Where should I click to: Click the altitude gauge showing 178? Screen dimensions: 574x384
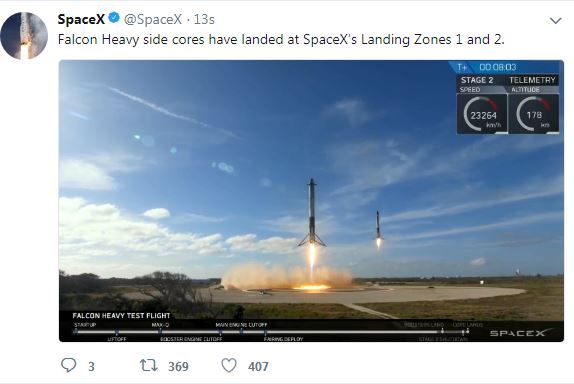coord(534,114)
